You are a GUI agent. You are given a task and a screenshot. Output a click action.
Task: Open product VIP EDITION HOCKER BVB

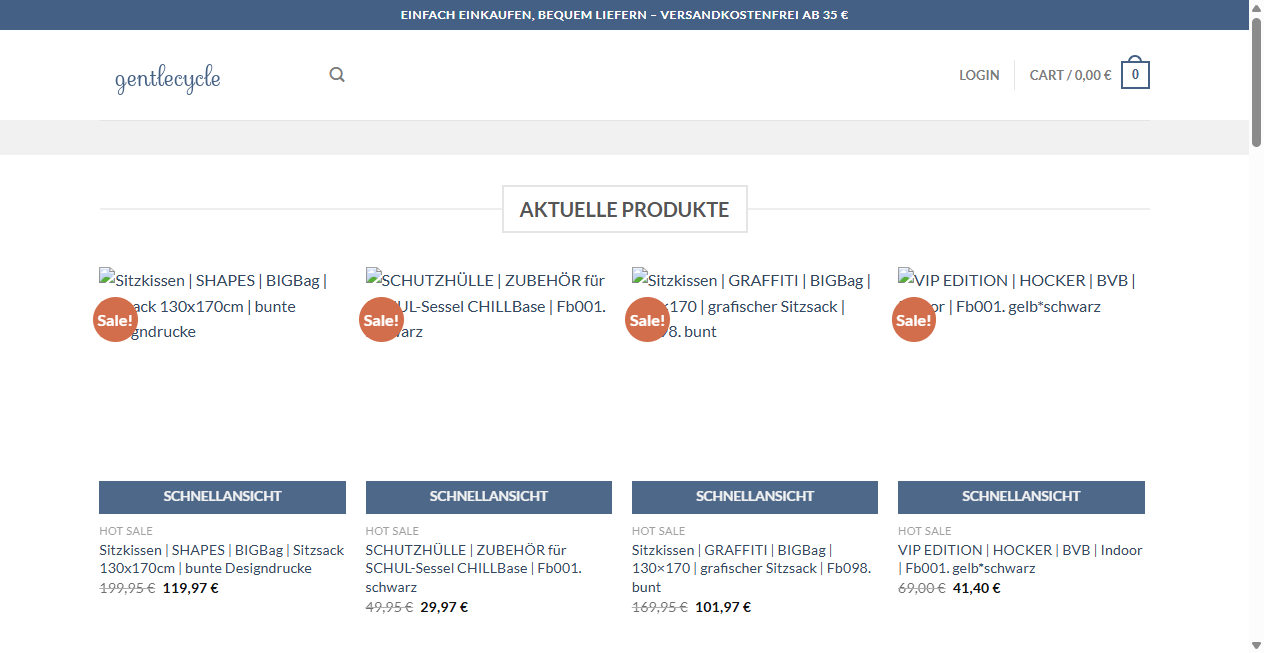coord(1021,558)
